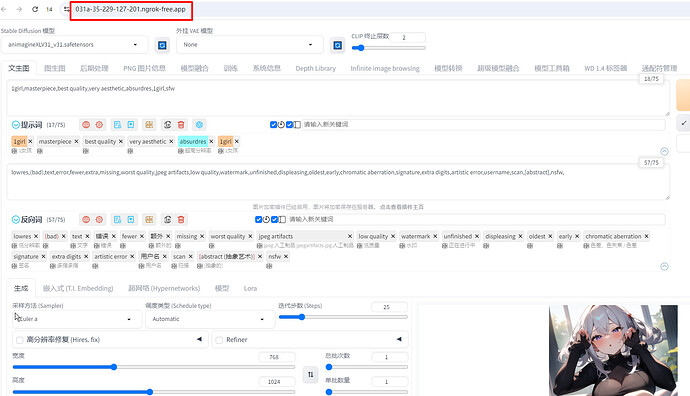Collapse the 反向词 negative prompt section

(15, 219)
